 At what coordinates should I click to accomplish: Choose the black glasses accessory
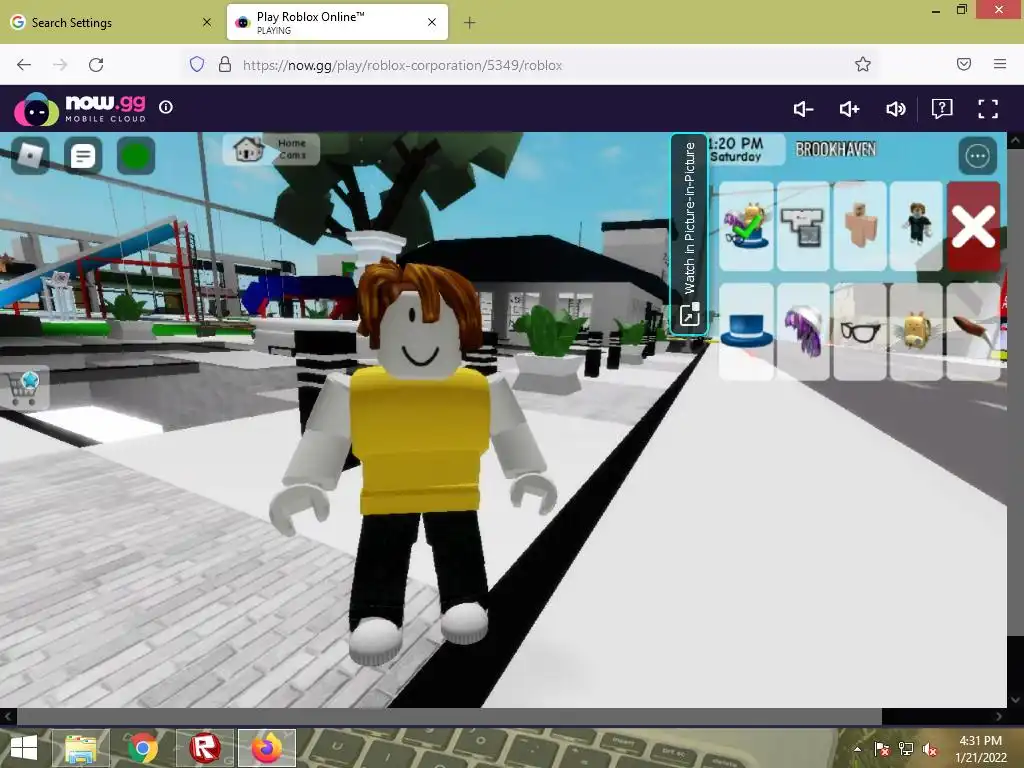tap(860, 332)
